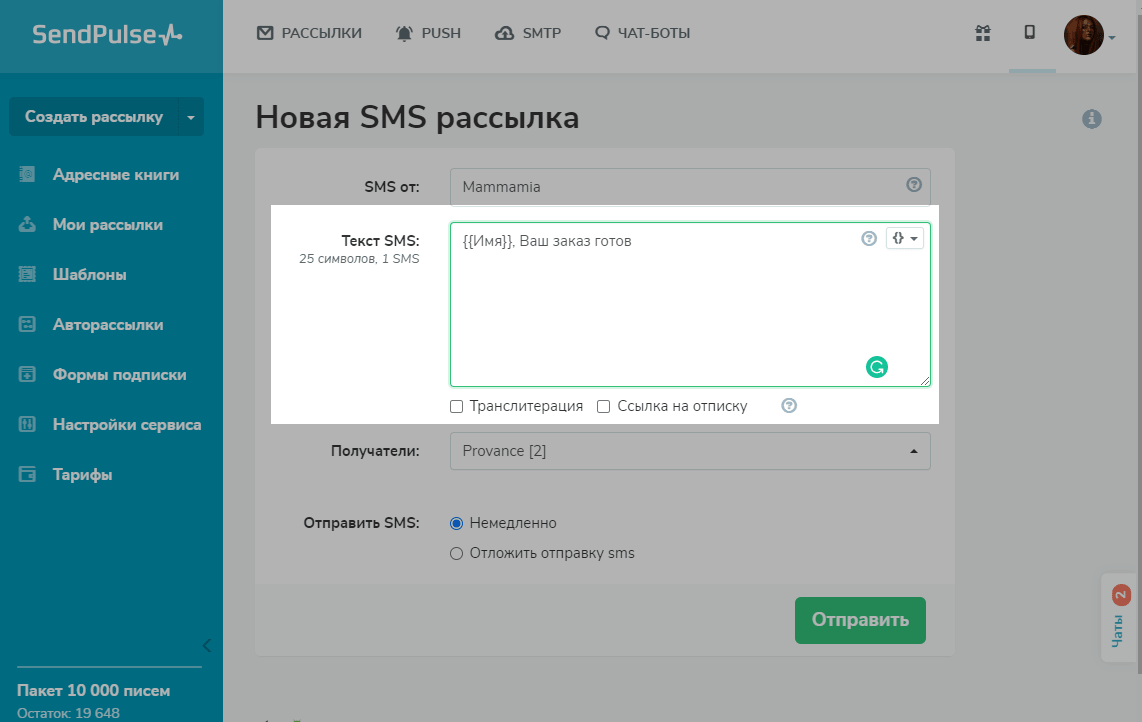Click the gift box icon in header
The width and height of the screenshot is (1142, 722).
tap(982, 33)
